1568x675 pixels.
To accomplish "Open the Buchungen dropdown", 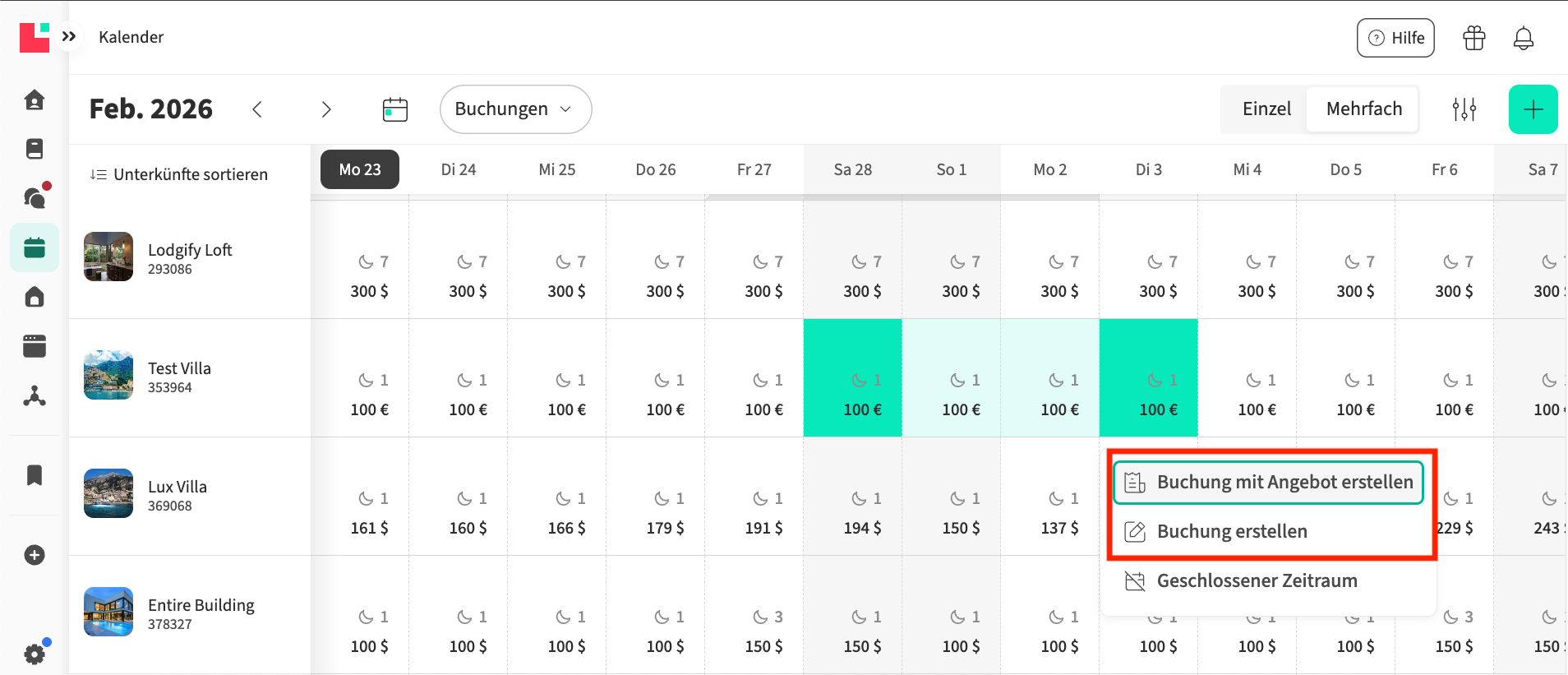I will tap(515, 109).
